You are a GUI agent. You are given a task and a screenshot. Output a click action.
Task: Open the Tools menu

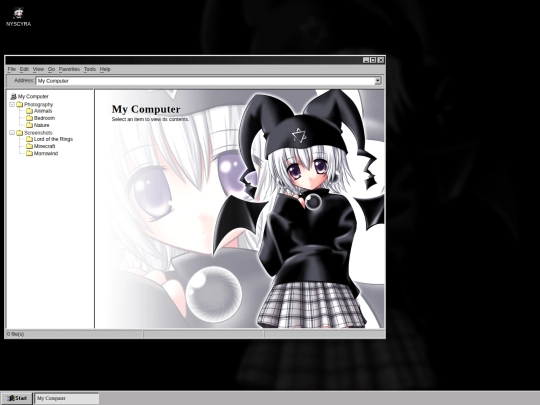[90, 69]
